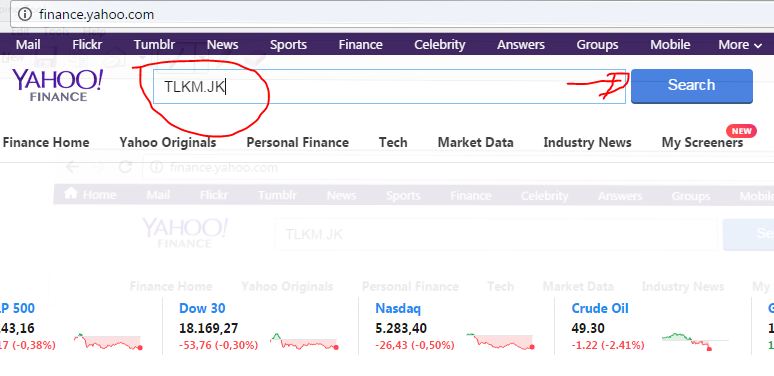Open the Nasdaq index link
The image size is (774, 376).
pyautogui.click(x=398, y=309)
